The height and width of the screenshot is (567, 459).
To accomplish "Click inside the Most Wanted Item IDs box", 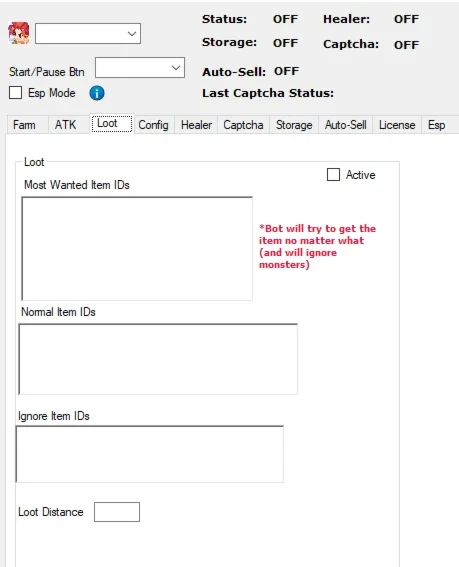I will point(137,248).
